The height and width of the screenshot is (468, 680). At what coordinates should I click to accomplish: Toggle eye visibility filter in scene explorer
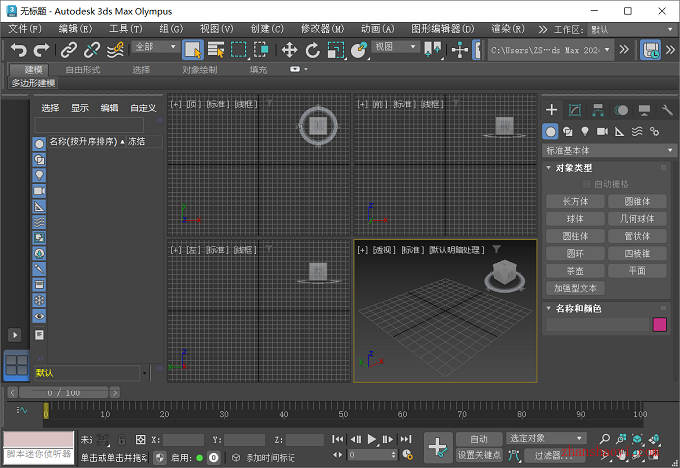(39, 316)
